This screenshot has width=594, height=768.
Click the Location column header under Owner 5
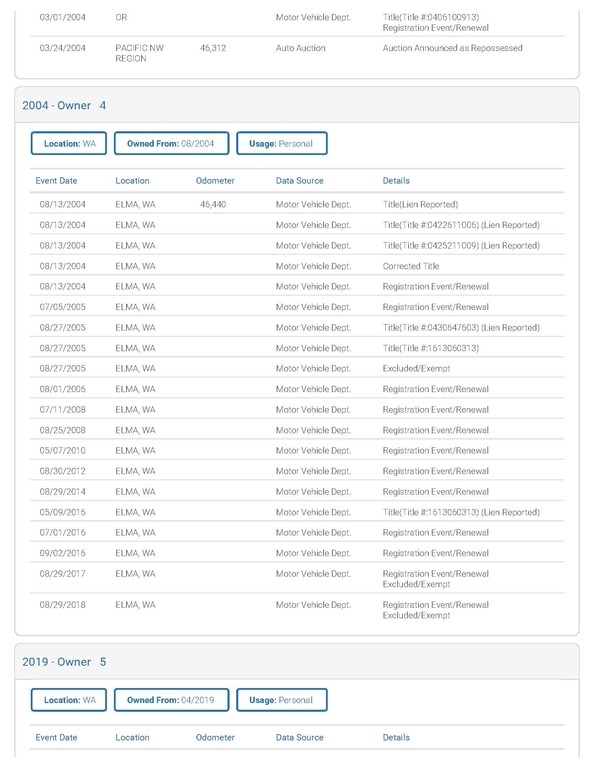132,737
